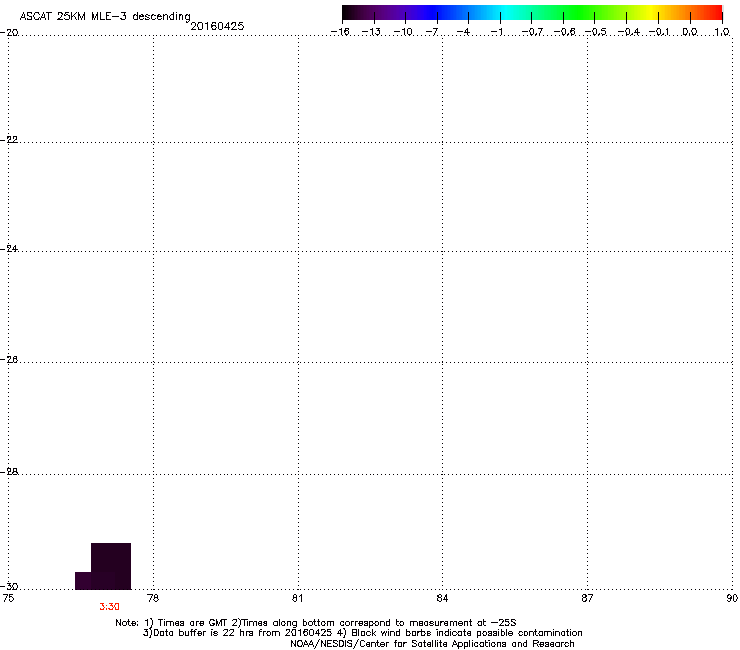The width and height of the screenshot is (740, 650).
Task: Click the -1 color scale label
Action: point(496,32)
